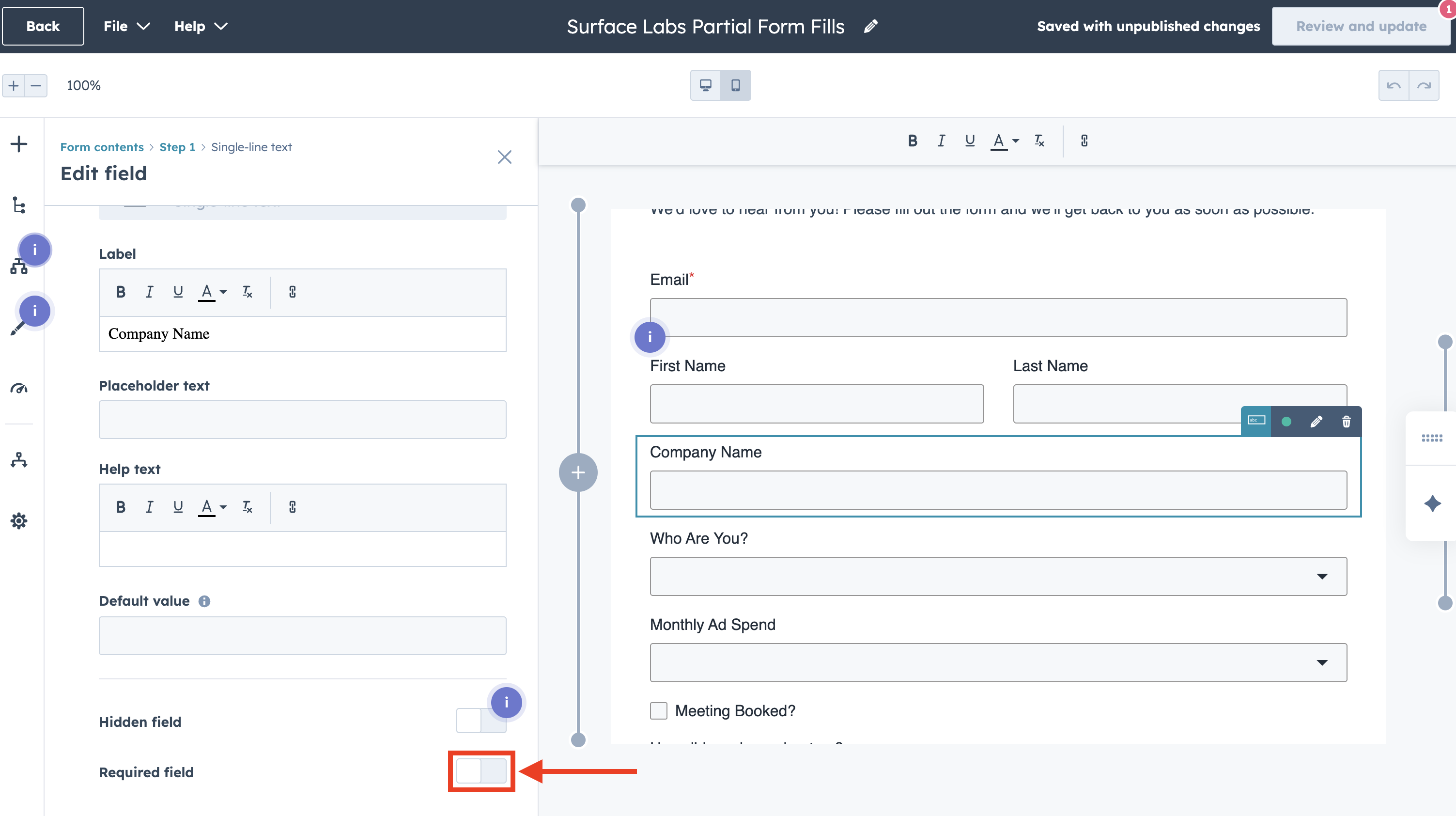Underline text in top canvas toolbar
This screenshot has width=1456, height=816.
click(x=970, y=141)
